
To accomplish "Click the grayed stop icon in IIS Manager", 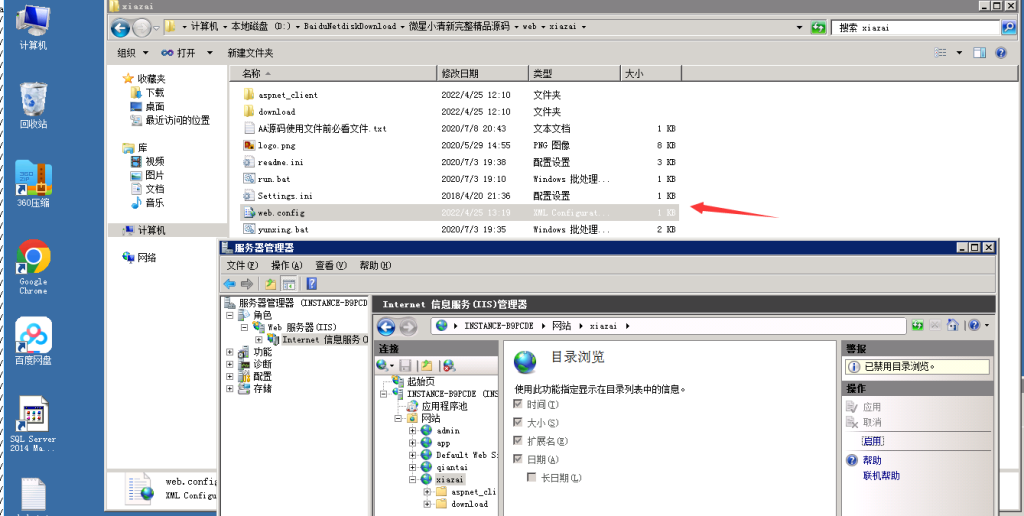I will pos(935,325).
